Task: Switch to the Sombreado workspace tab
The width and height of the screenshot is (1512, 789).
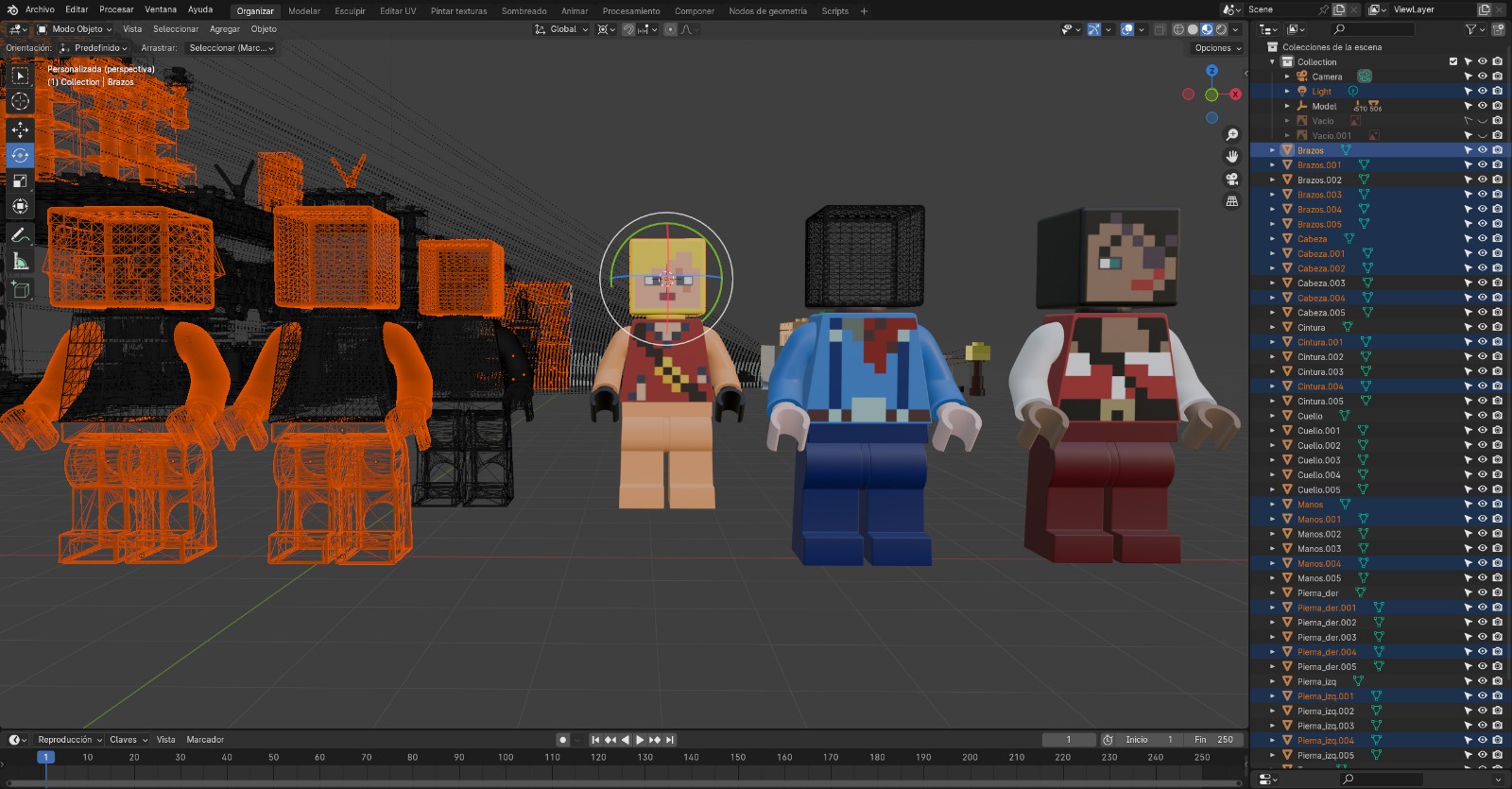Action: (524, 11)
